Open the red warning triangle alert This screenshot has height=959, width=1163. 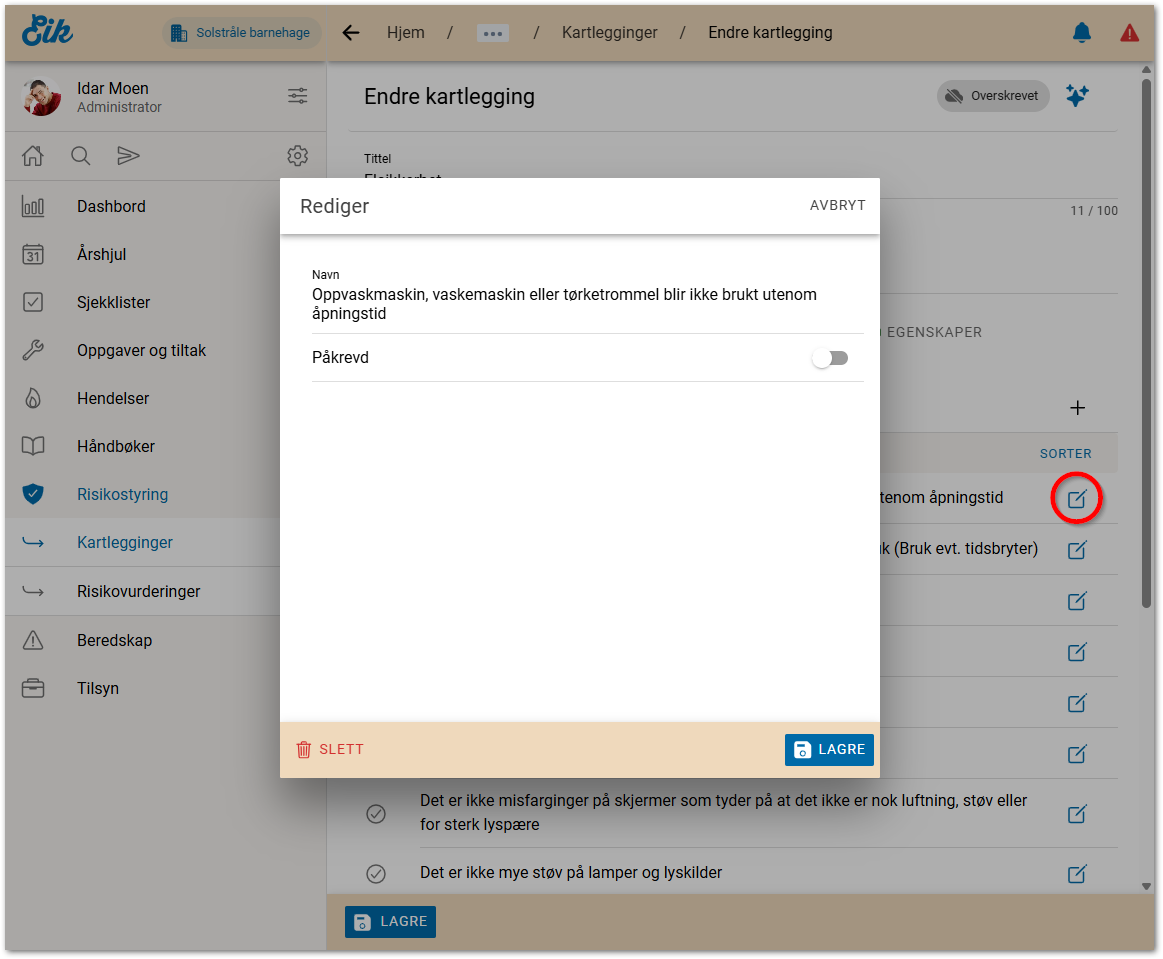click(x=1129, y=33)
